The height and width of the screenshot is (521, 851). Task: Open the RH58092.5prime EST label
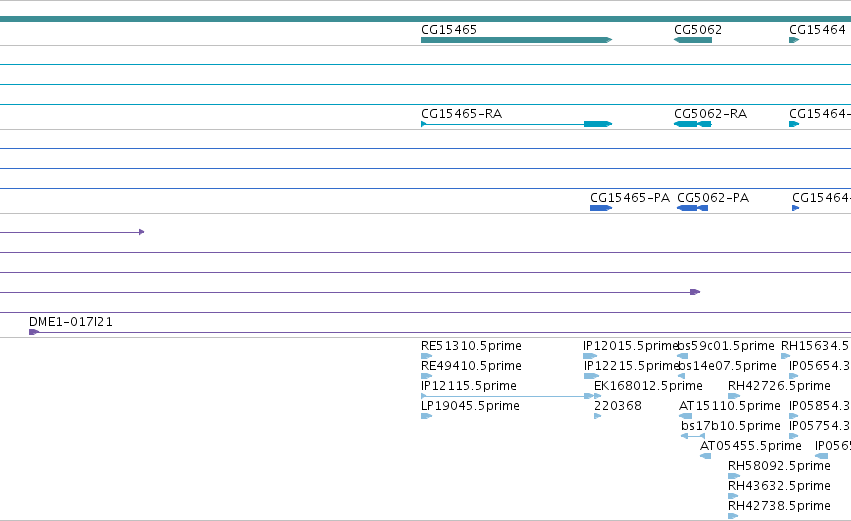pos(779,467)
